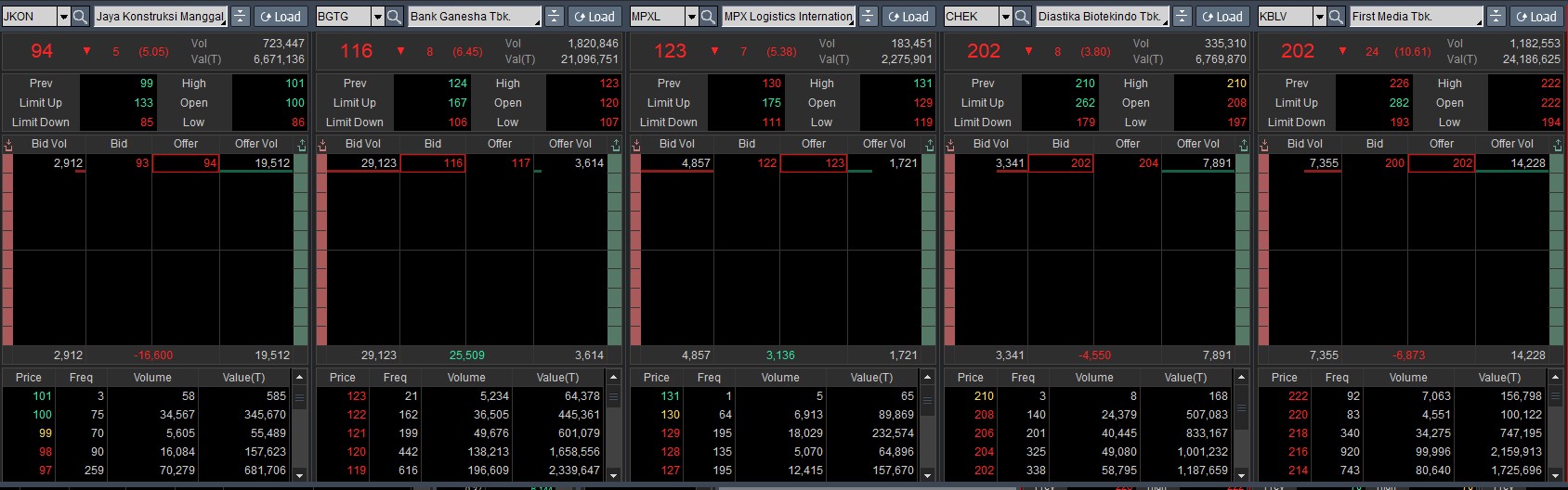This screenshot has width=1568, height=490.
Task: Select CHEK offer price 204 in order book
Action: click(1128, 163)
